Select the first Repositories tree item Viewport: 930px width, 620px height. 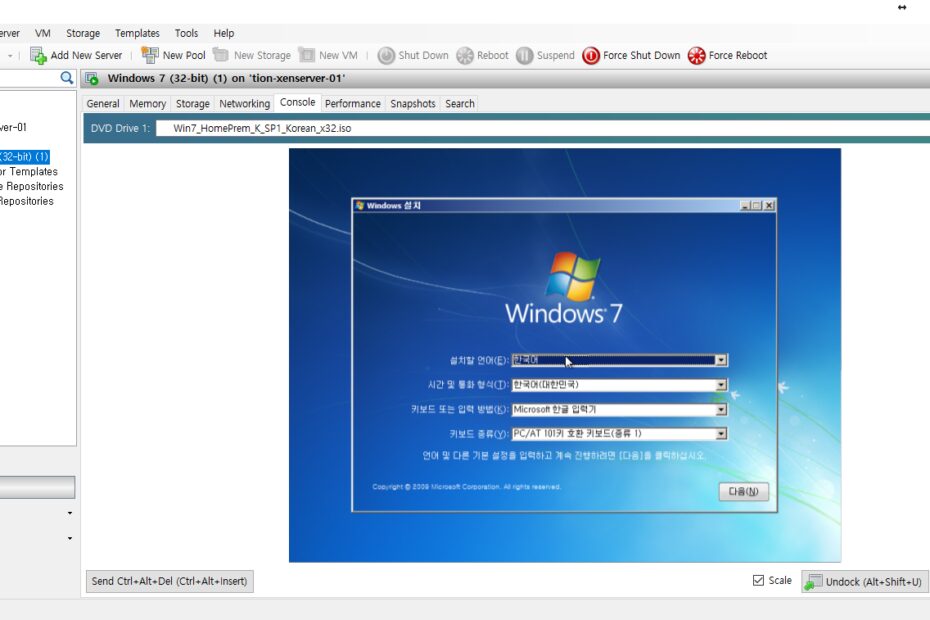pyautogui.click(x=31, y=186)
